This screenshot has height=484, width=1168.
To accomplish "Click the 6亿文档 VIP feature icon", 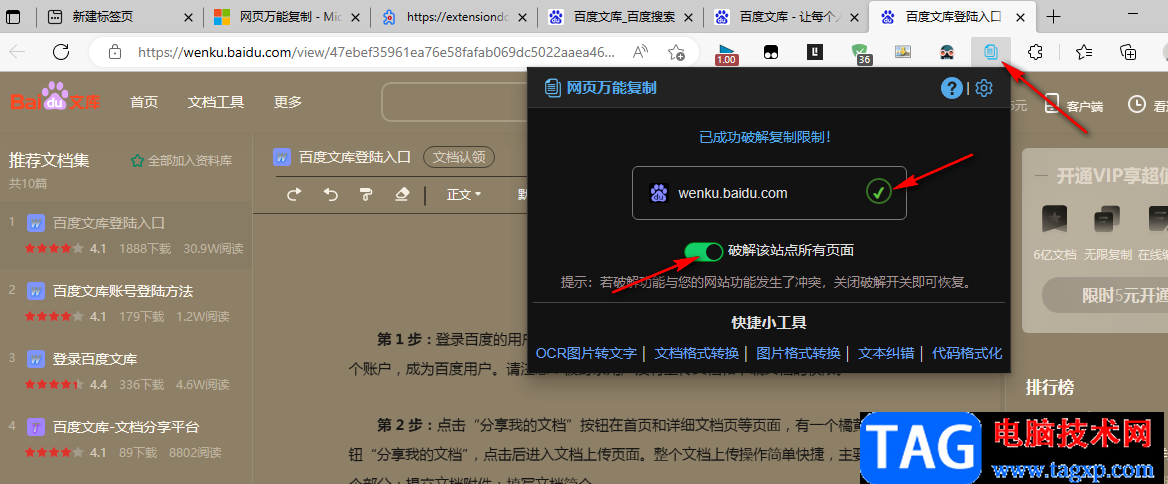I will [x=1055, y=220].
